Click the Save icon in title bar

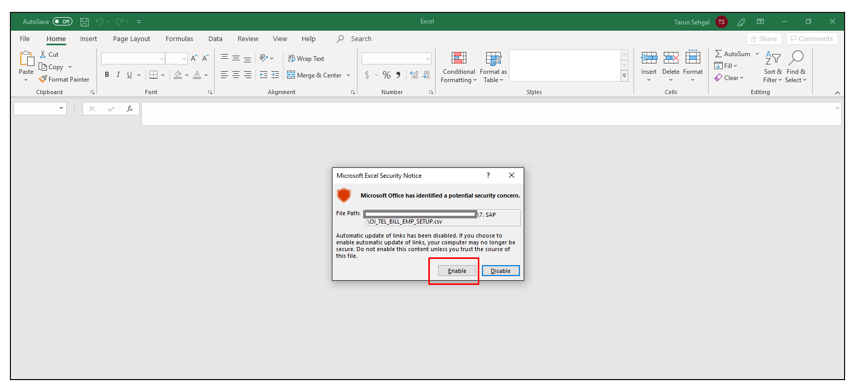[x=84, y=22]
